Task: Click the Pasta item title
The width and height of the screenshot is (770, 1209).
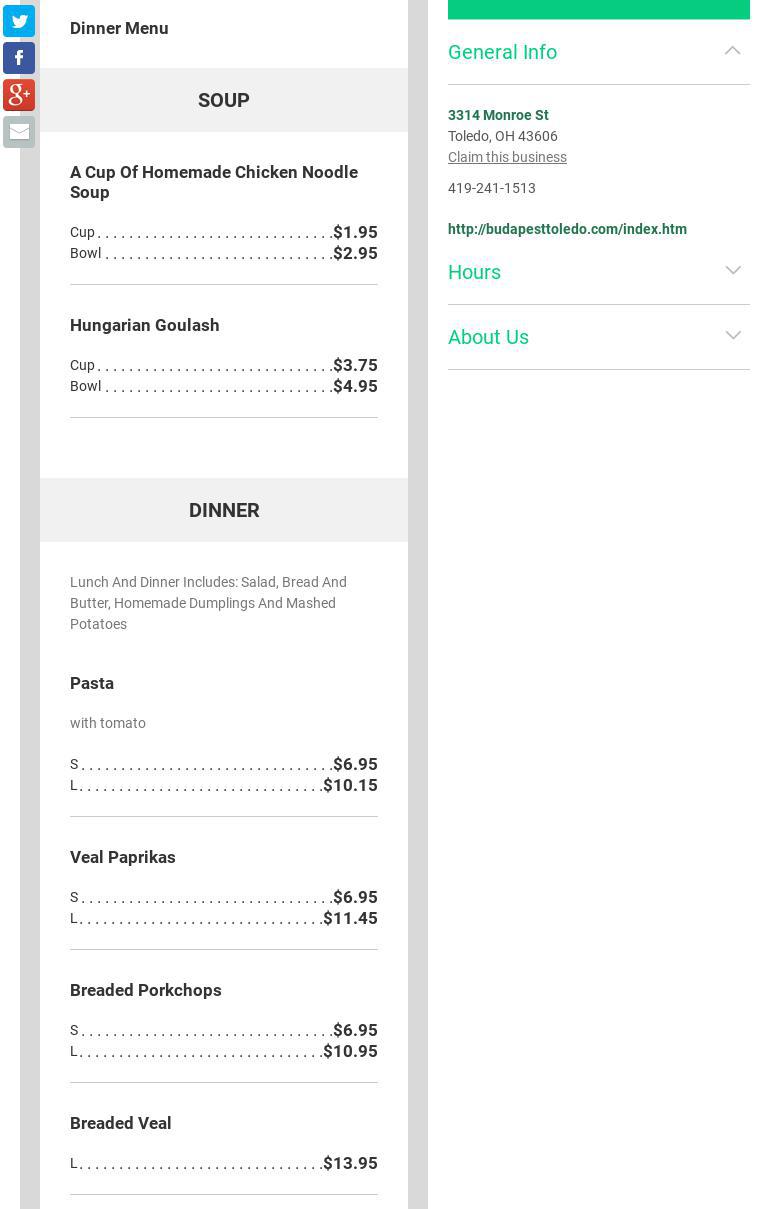Action: coord(92,683)
